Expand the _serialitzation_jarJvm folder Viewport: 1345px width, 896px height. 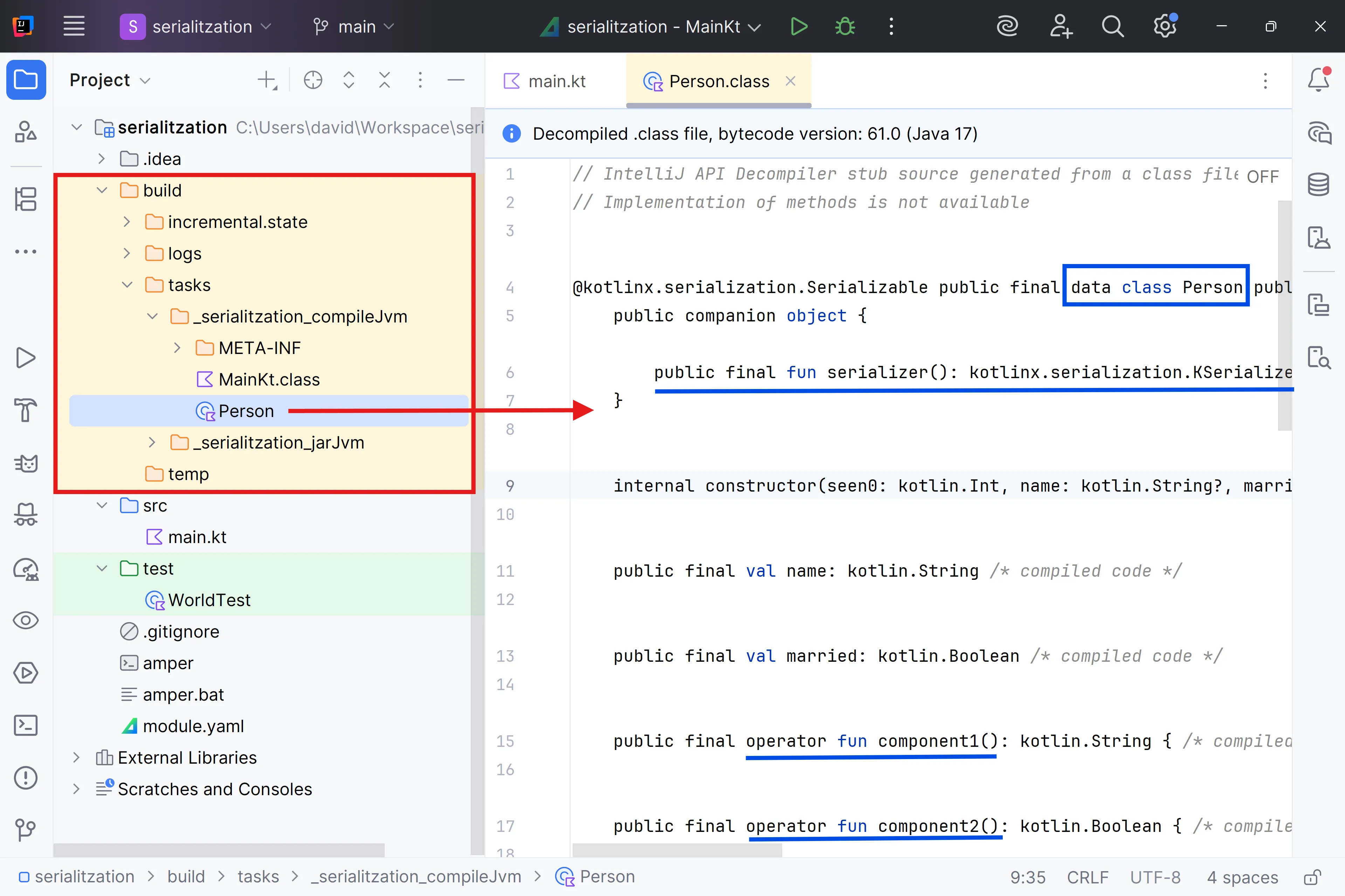(x=152, y=442)
